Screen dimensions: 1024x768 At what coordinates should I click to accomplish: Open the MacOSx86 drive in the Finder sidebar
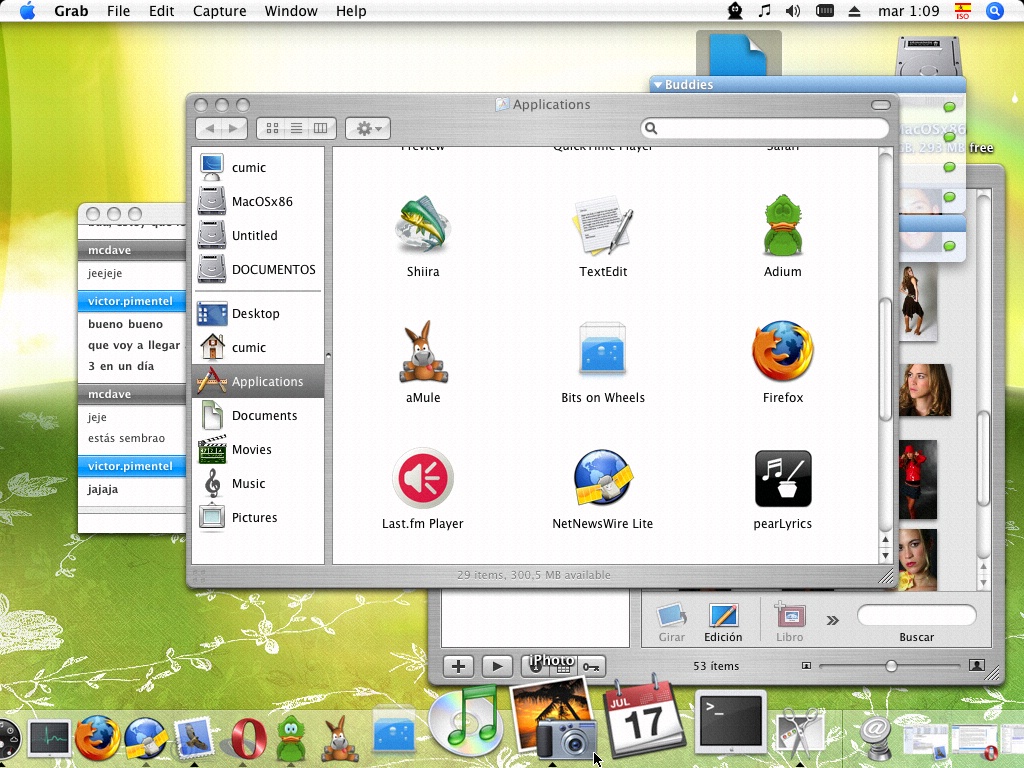(x=258, y=201)
